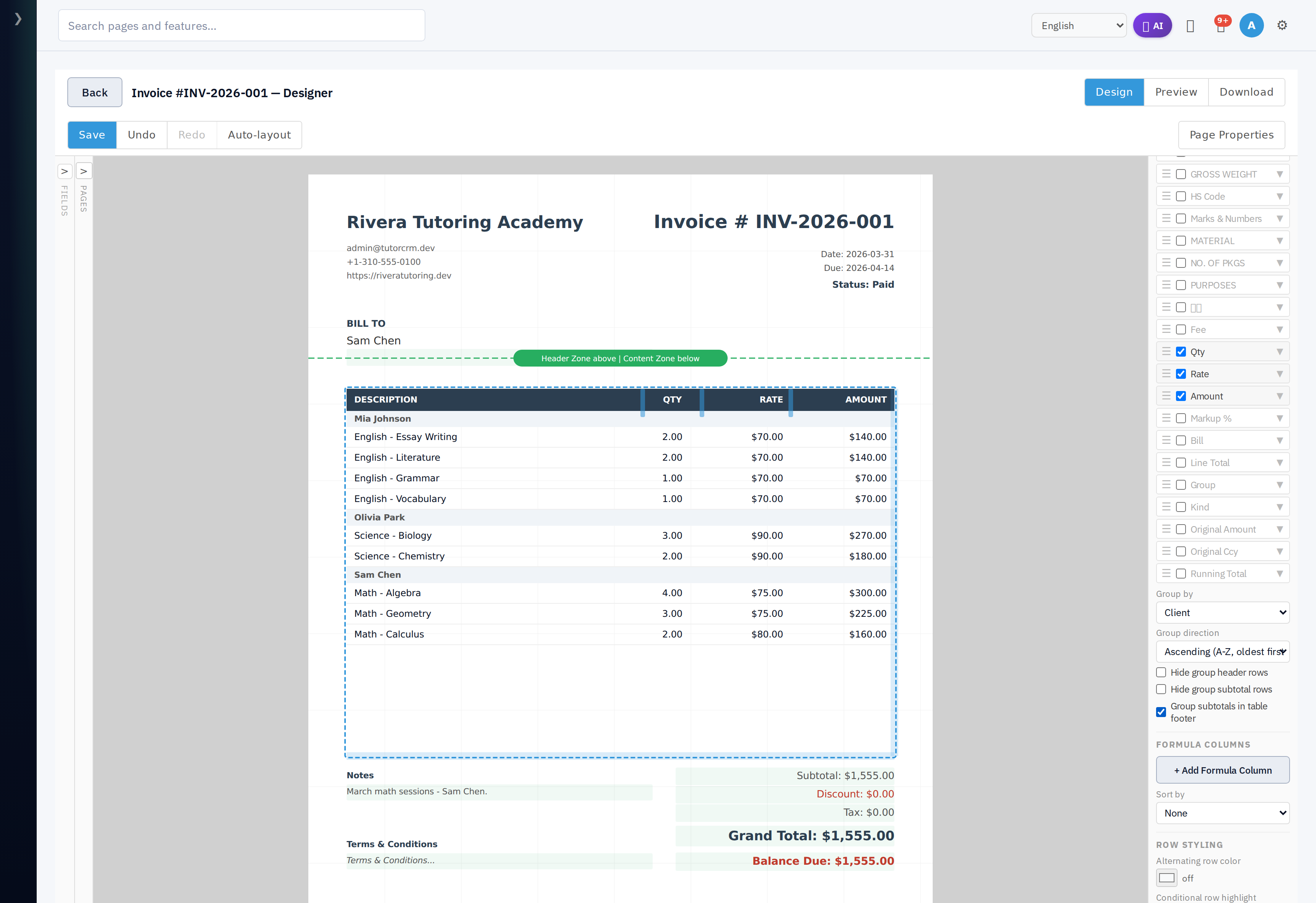Image resolution: width=1316 pixels, height=903 pixels.
Task: Grab the drag handle for MATERIAL row
Action: click(x=1166, y=241)
